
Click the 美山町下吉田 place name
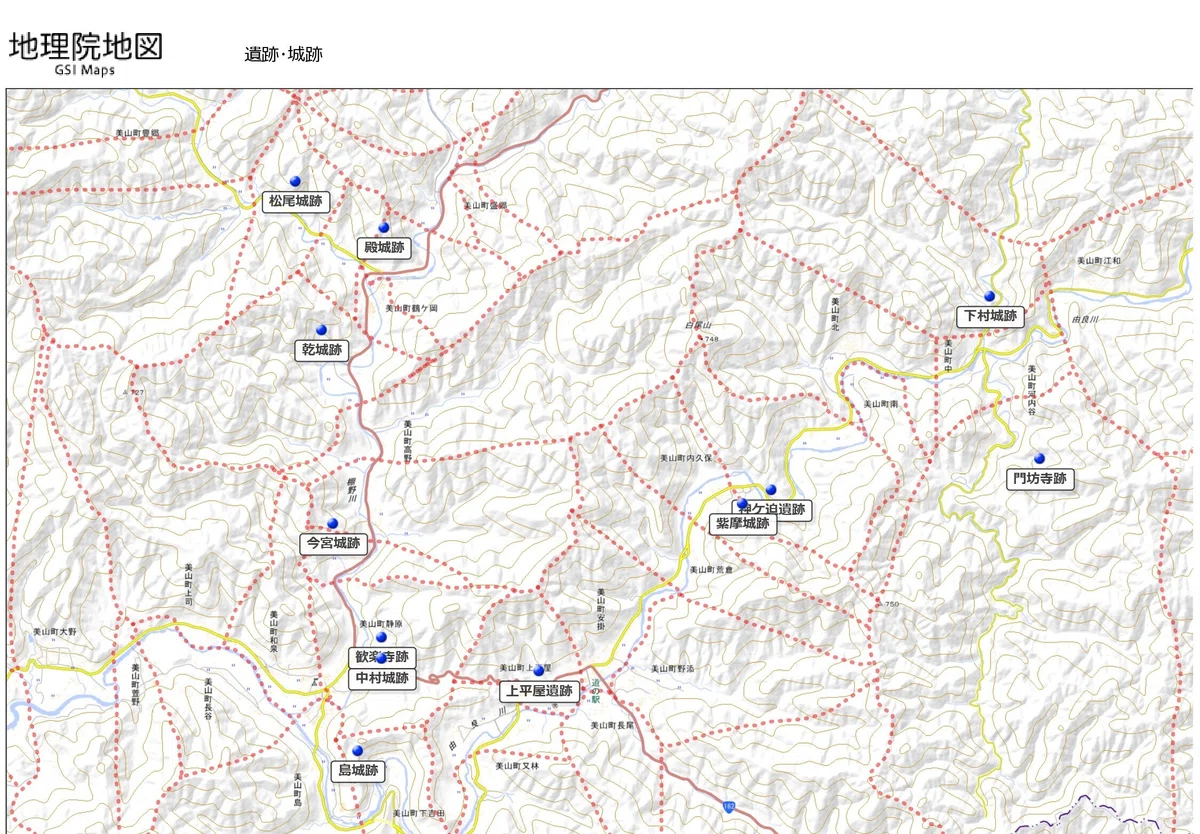click(x=418, y=813)
